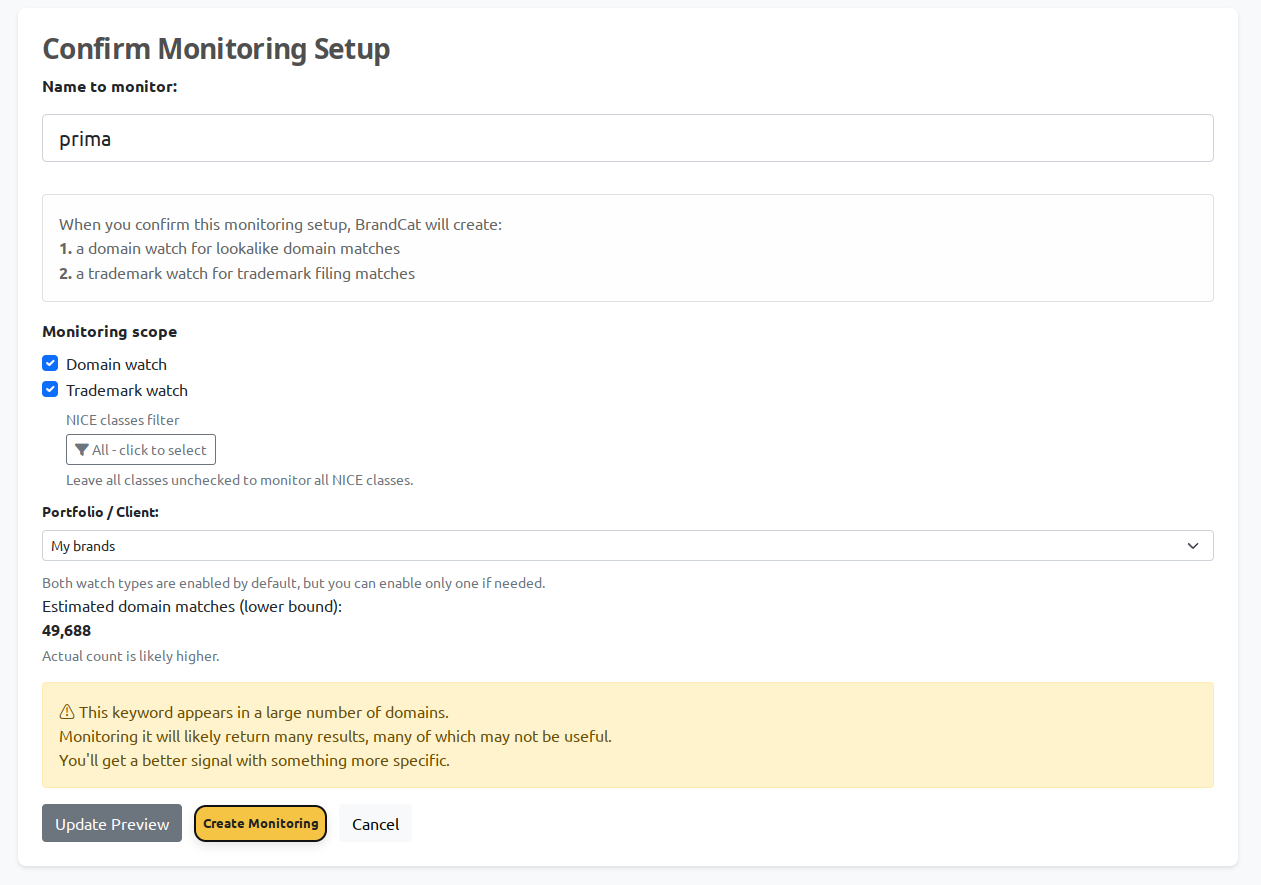
Task: Click 'Actual count is likely higher.' text
Action: tap(130, 656)
